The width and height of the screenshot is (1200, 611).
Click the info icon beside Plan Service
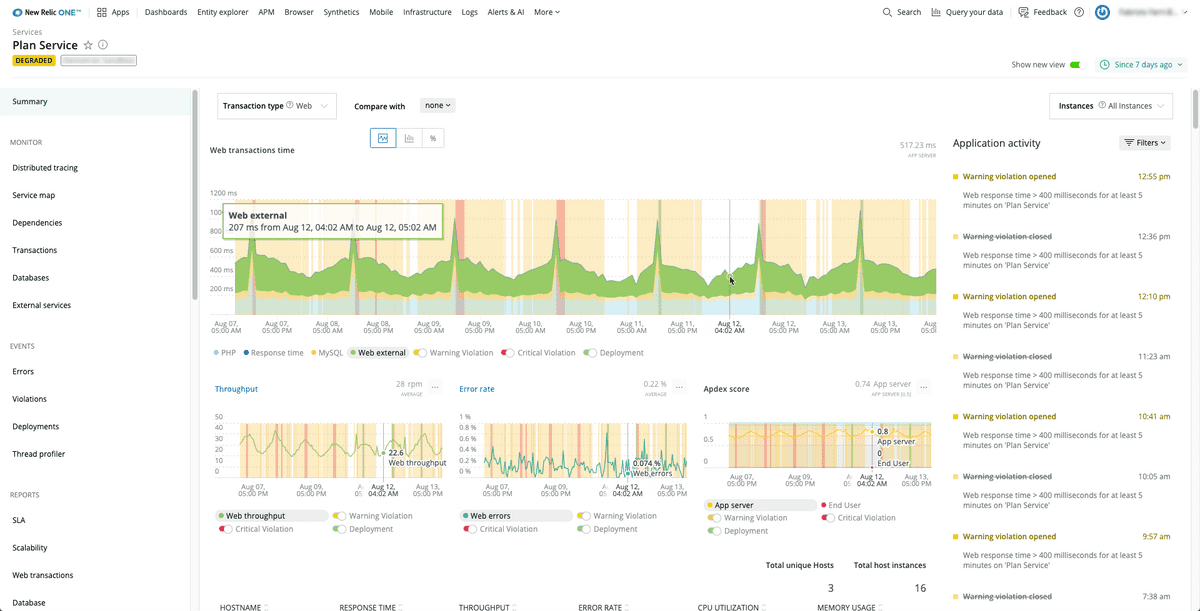click(x=104, y=45)
